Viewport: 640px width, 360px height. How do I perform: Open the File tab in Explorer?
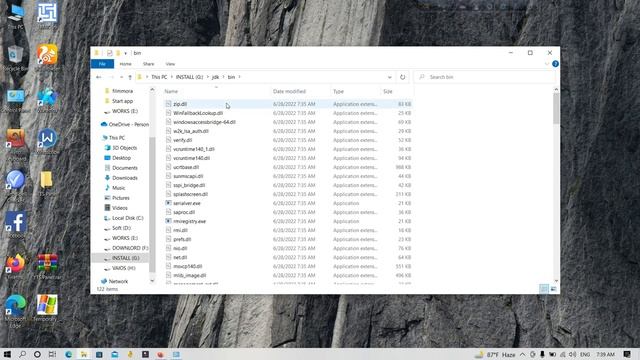[x=102, y=64]
